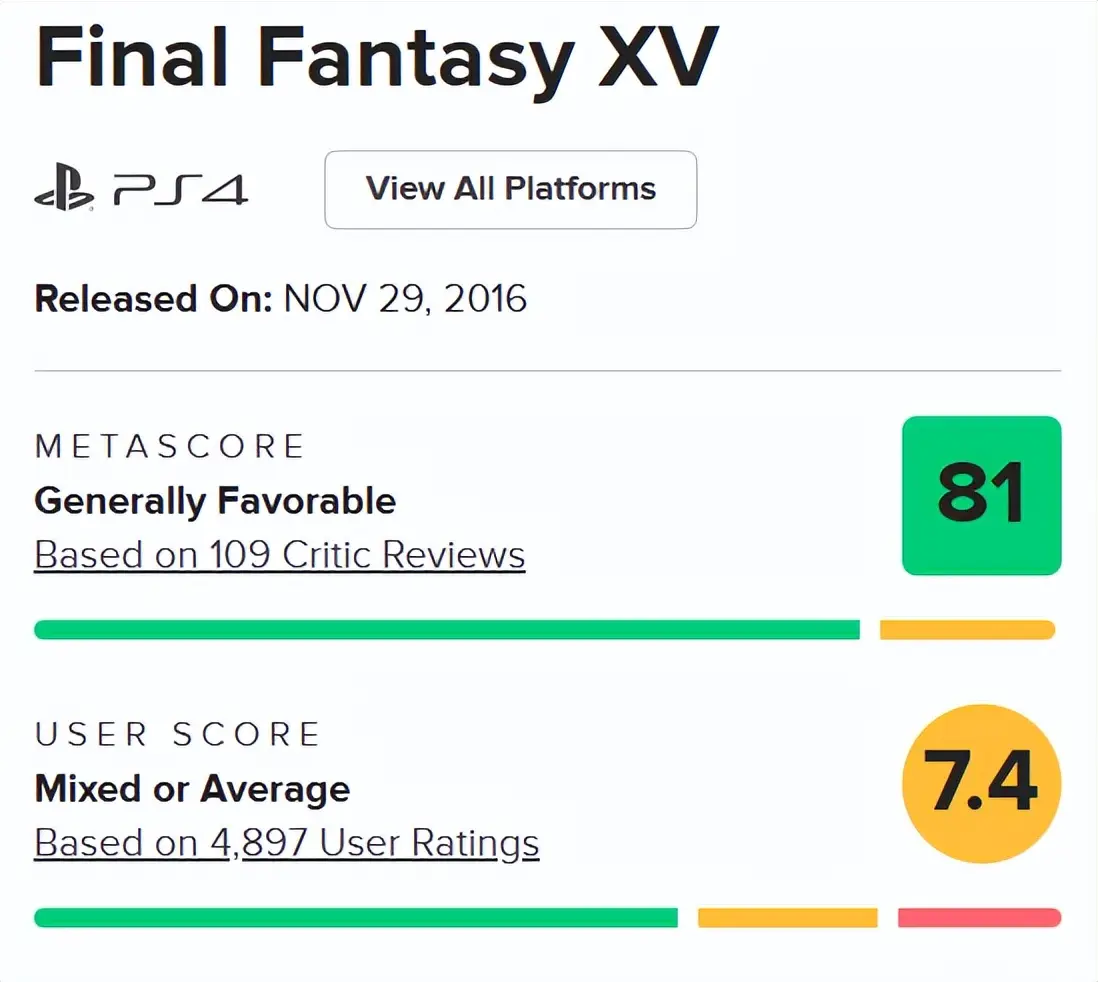Click the green Metascore badge showing 81
Image resolution: width=1098 pixels, height=982 pixels.
981,495
